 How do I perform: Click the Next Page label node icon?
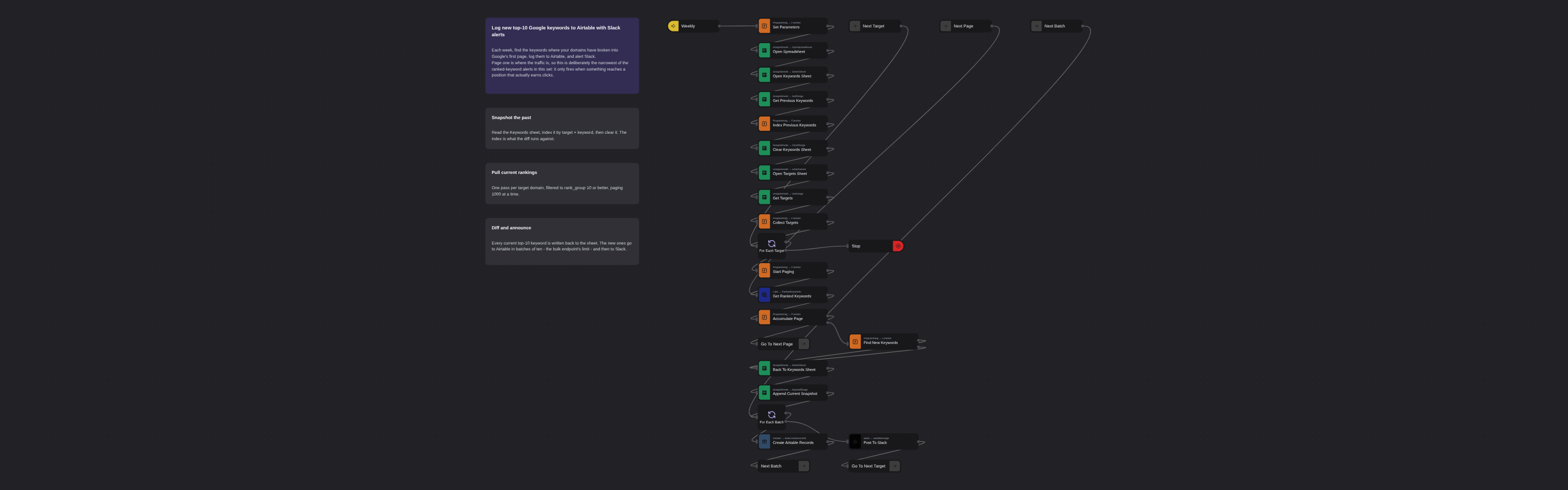945,26
